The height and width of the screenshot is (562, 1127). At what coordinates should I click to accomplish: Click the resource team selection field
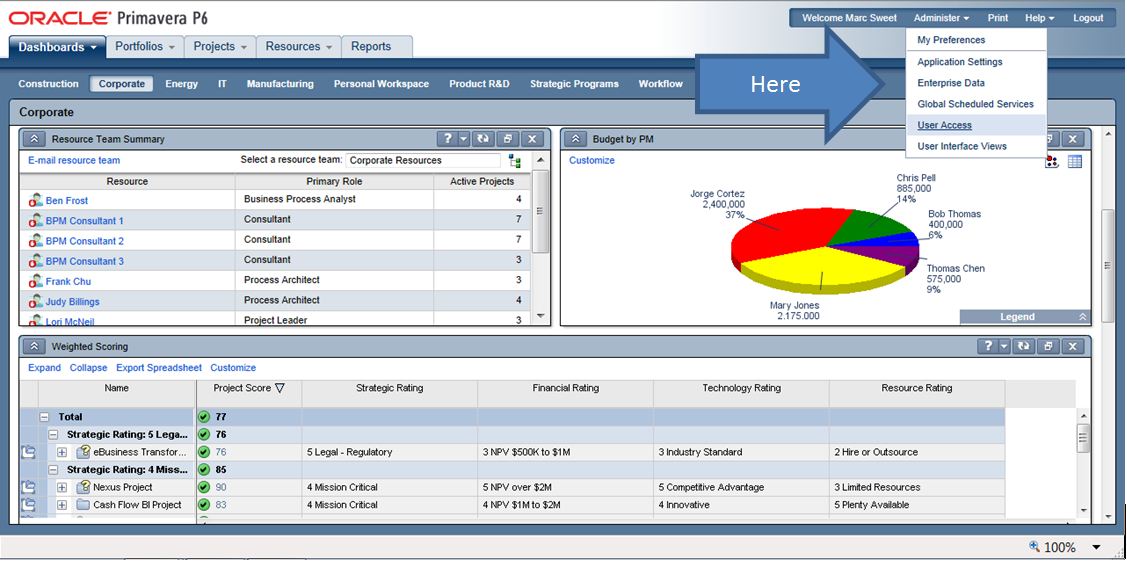click(423, 161)
